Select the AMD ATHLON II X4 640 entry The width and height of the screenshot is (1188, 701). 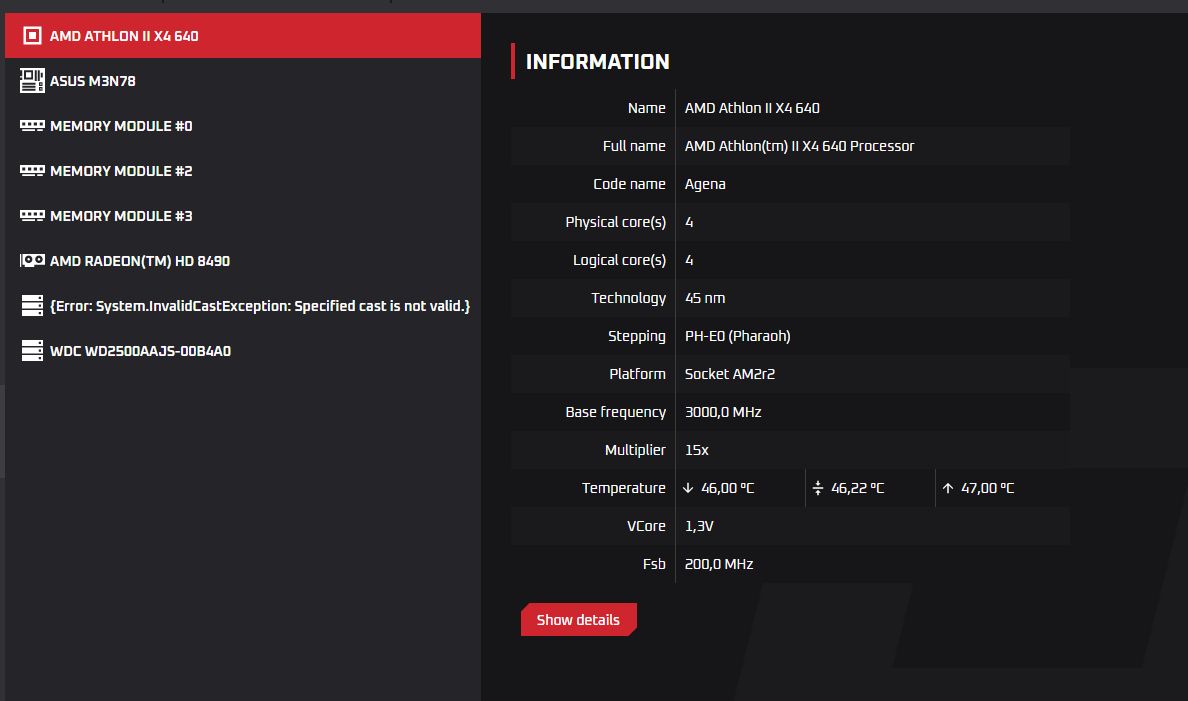point(242,36)
